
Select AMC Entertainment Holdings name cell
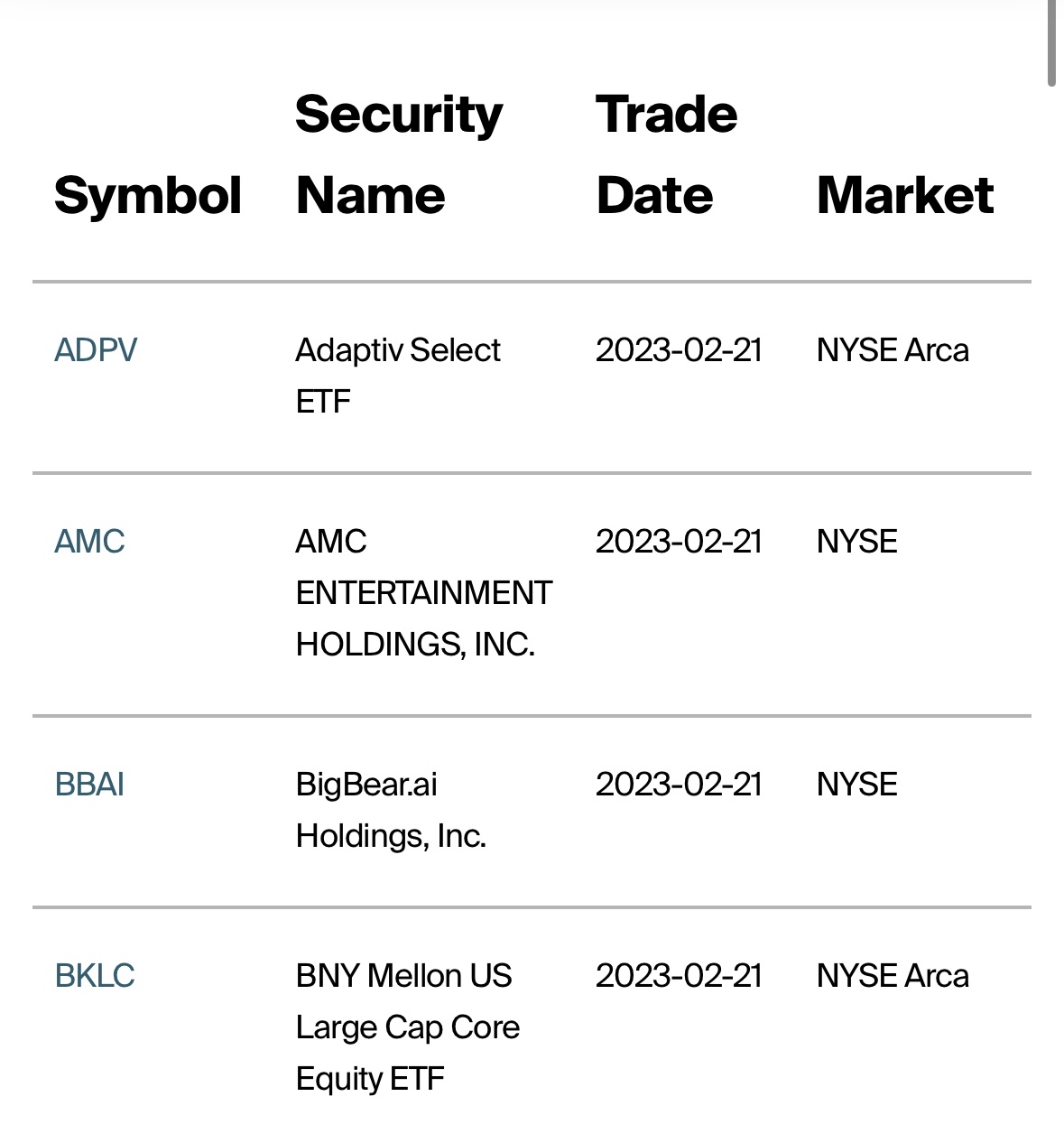tap(423, 592)
